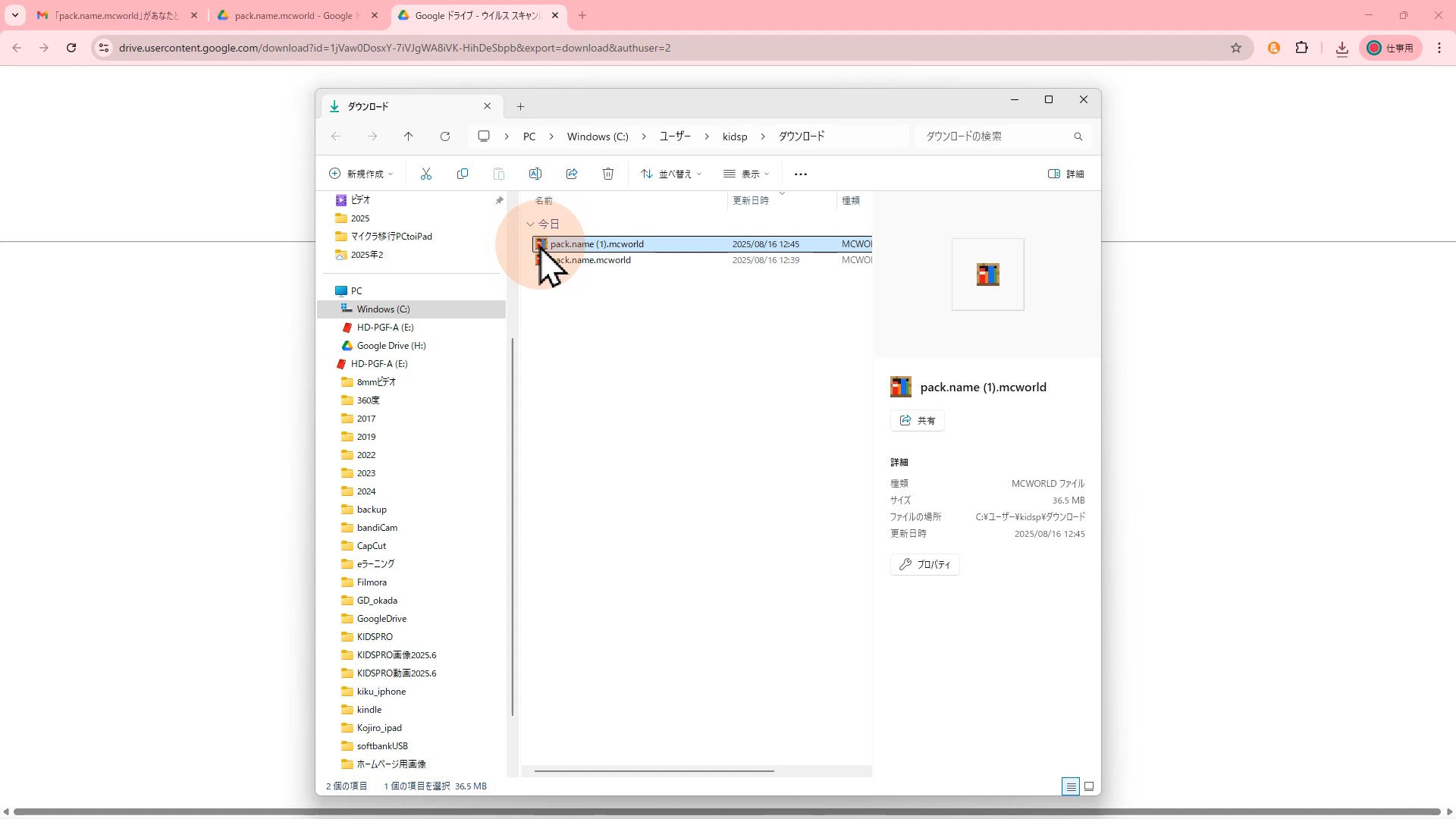1456x819 pixels.
Task: Open the three-dots more options menu
Action: click(801, 174)
